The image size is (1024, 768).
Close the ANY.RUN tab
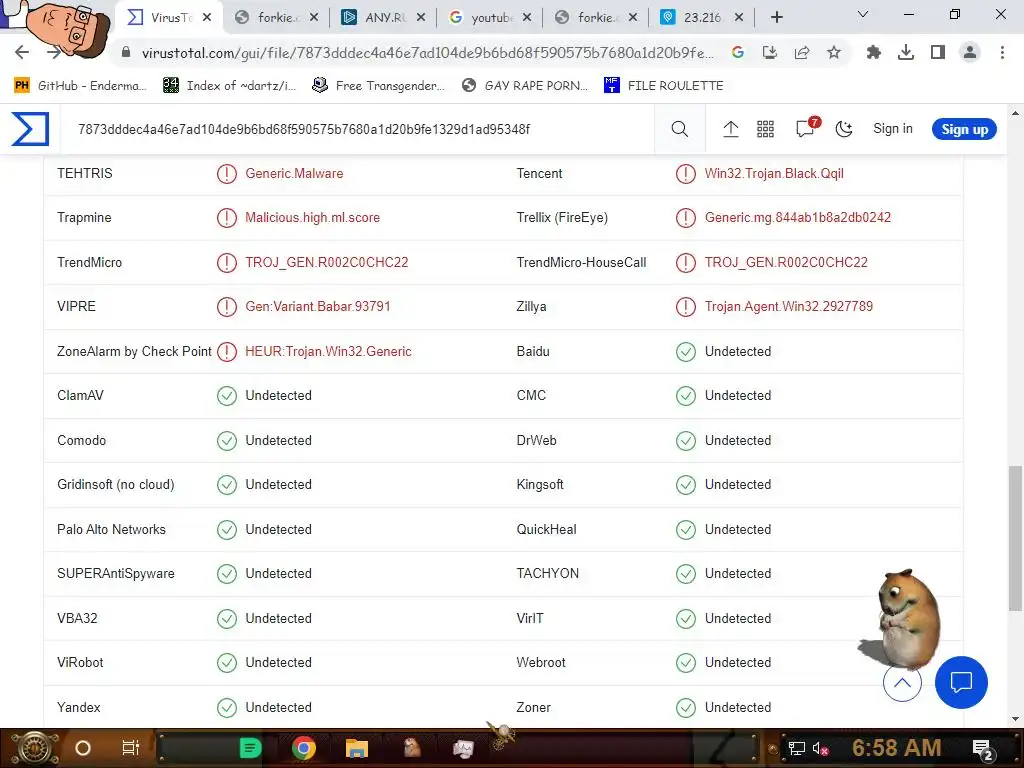coord(421,18)
